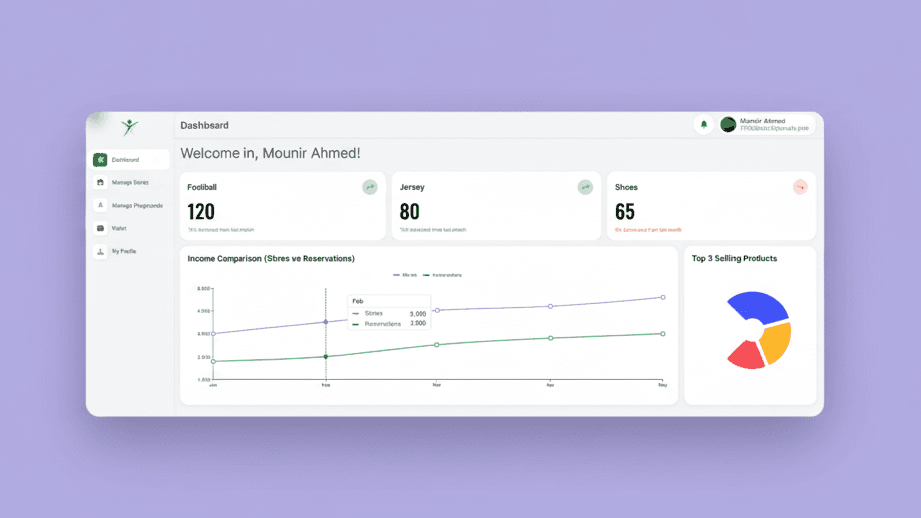Image resolution: width=921 pixels, height=518 pixels.
Task: Click the Reservations 2,000 row in the tooltip
Action: tap(389, 324)
